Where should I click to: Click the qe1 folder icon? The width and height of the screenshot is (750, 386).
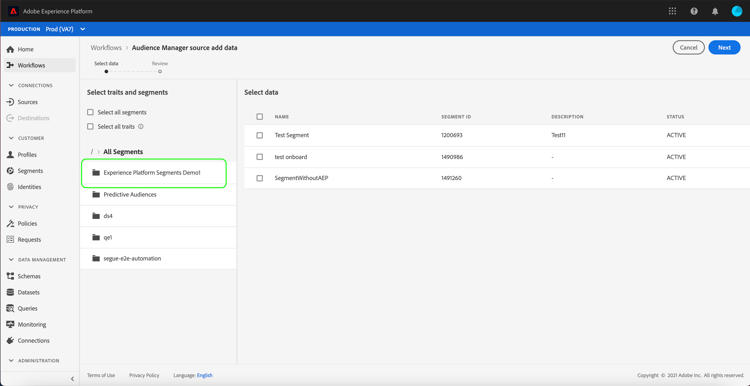[96, 237]
